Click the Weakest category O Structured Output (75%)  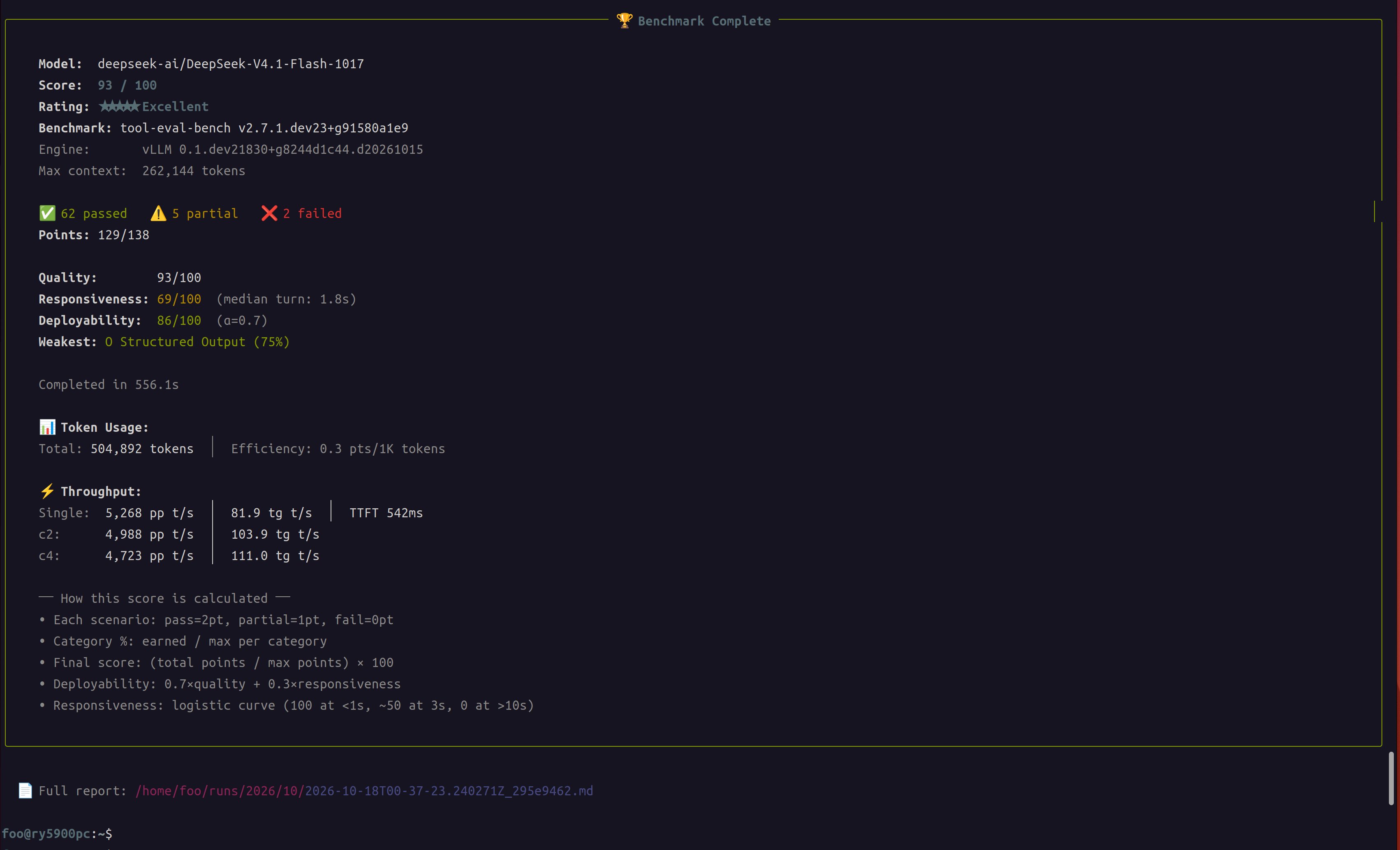tap(197, 342)
